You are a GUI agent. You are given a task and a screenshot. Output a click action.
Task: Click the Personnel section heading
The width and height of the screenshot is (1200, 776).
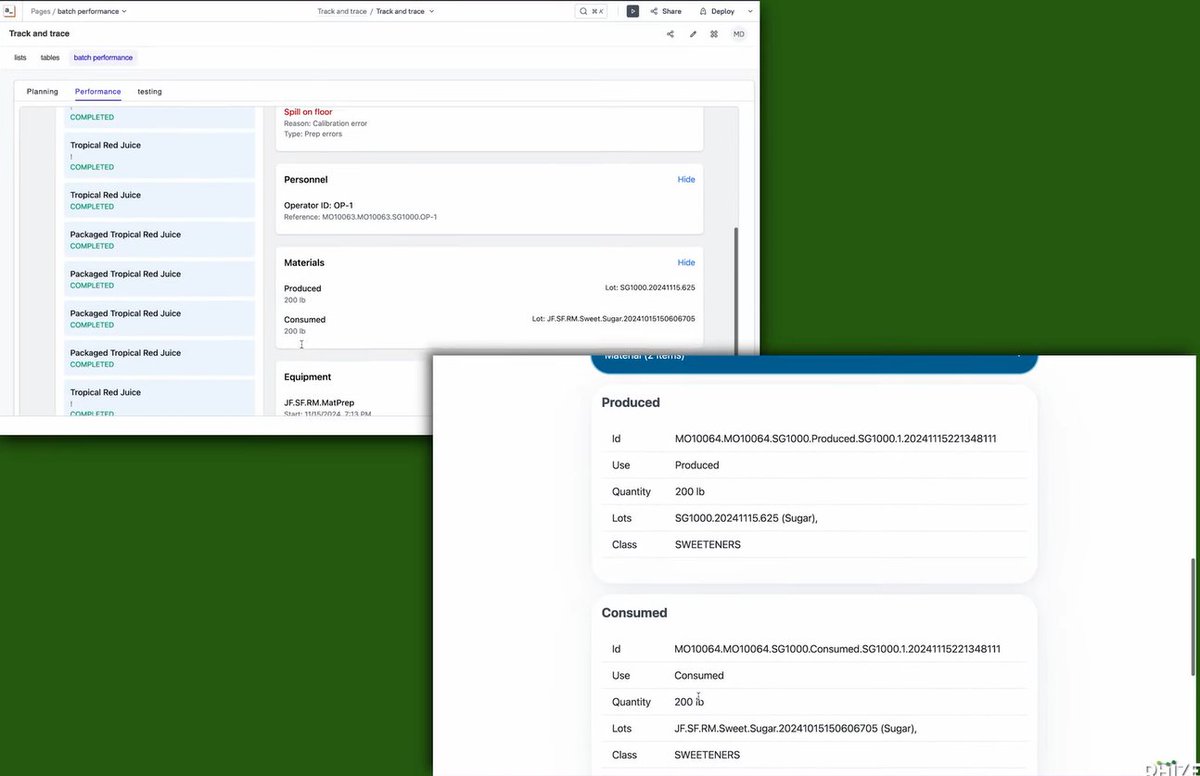305,180
